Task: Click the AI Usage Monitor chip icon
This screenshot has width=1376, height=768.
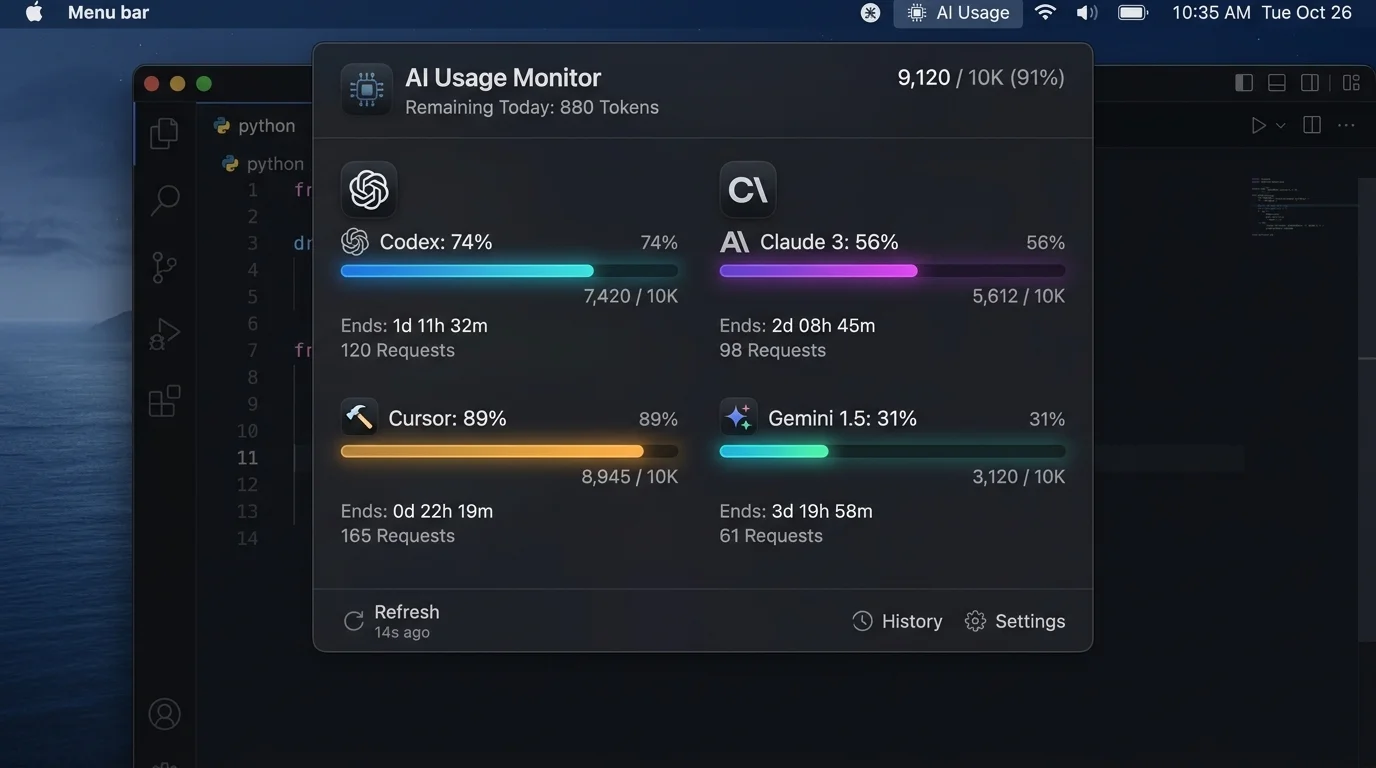Action: 366,90
